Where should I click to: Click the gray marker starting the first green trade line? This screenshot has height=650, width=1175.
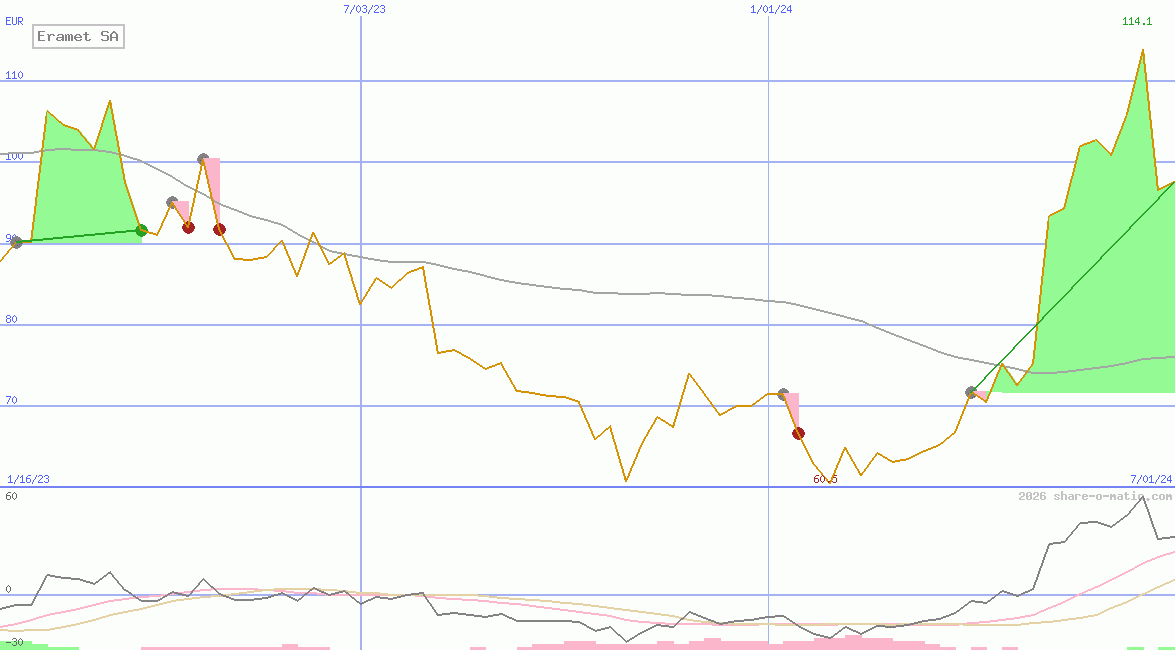click(16, 242)
